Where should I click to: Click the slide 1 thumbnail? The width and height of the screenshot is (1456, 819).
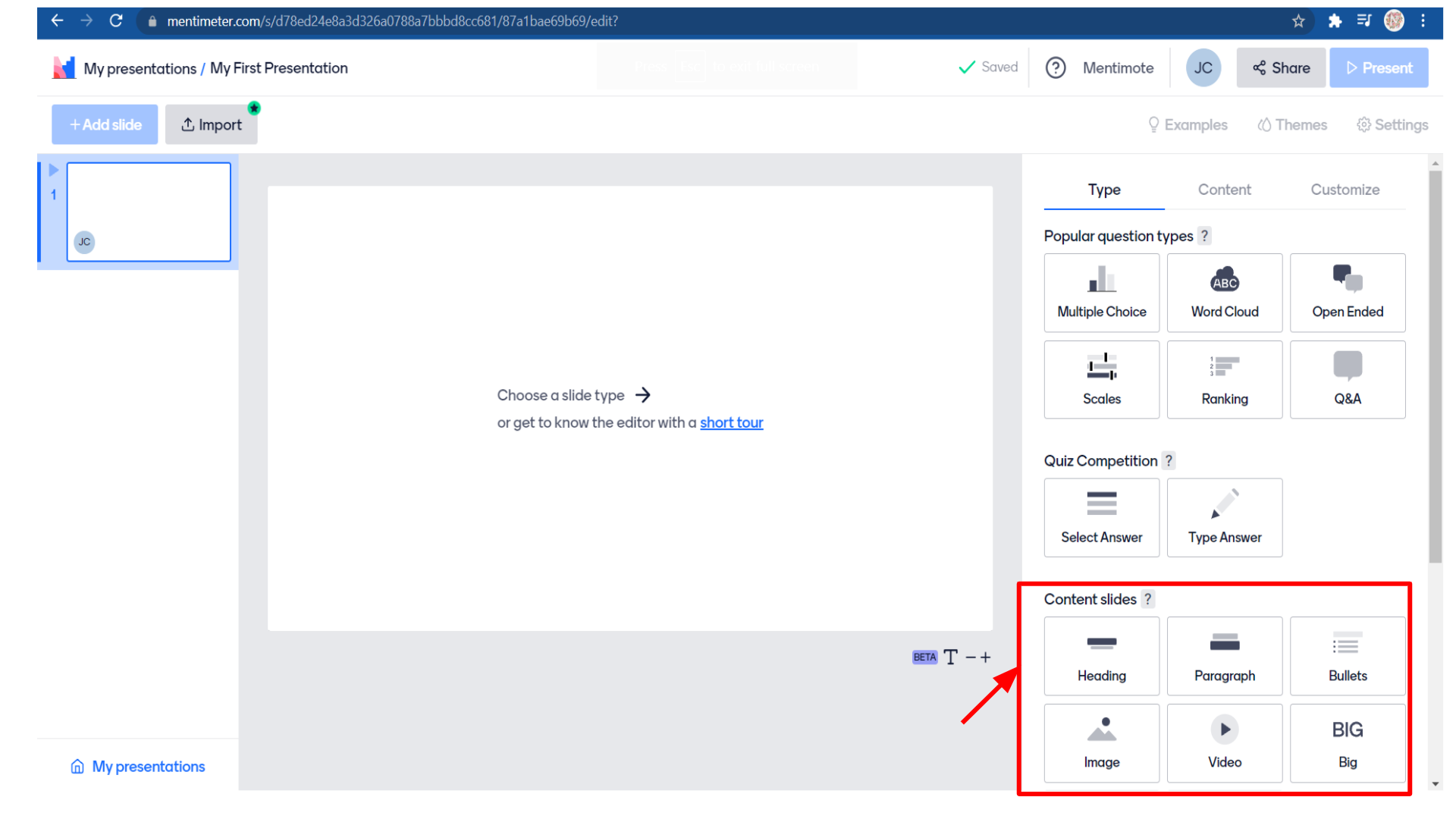click(149, 212)
